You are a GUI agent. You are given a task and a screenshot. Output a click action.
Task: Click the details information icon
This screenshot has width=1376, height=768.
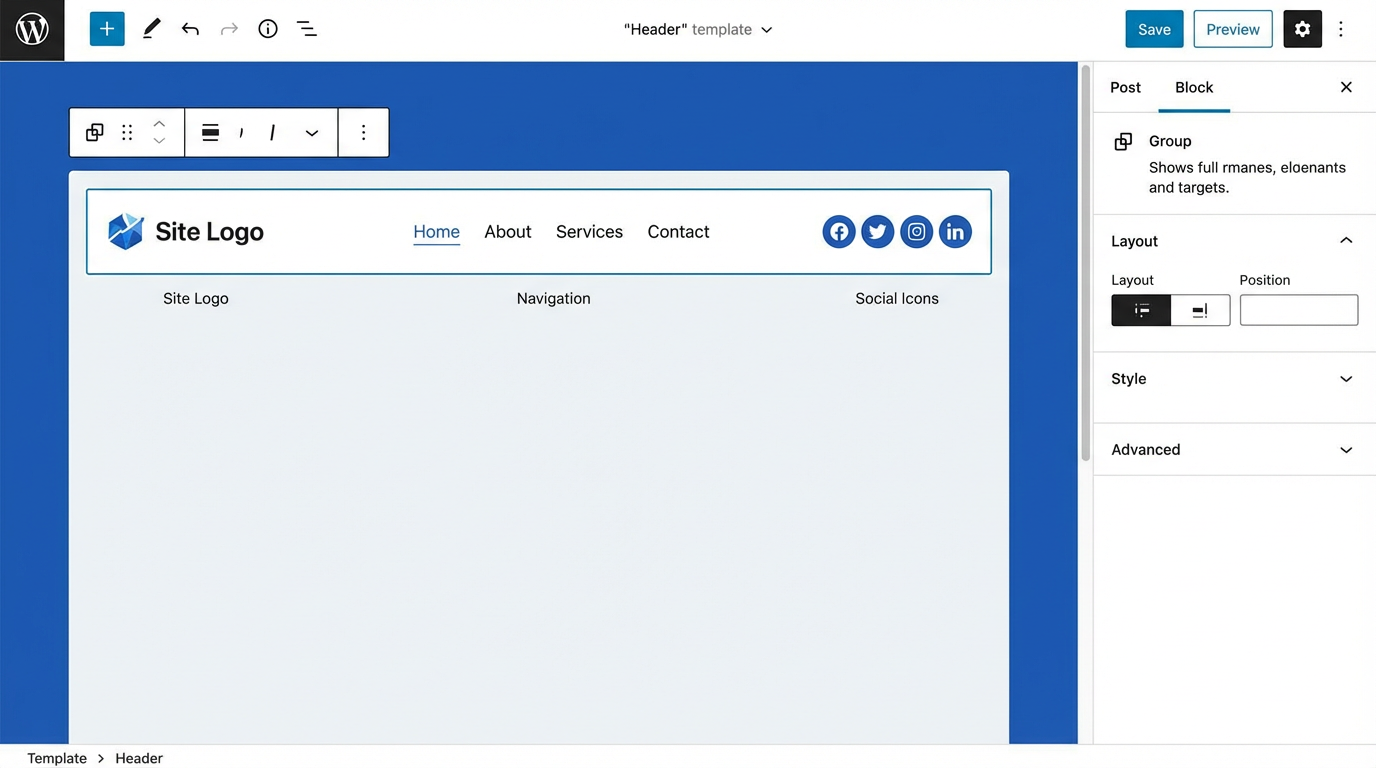(267, 28)
